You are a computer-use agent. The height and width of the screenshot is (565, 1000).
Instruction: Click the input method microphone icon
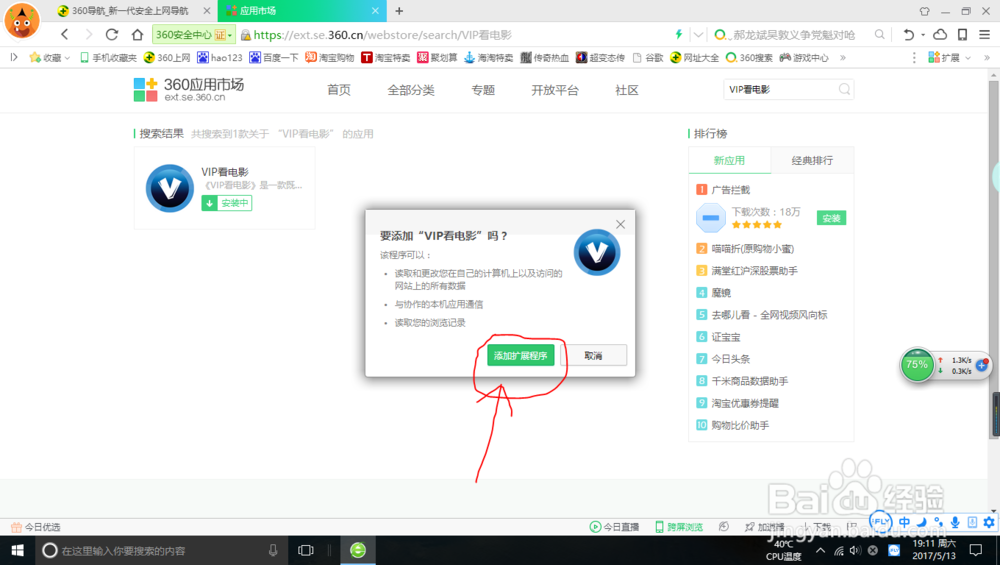tap(955, 522)
